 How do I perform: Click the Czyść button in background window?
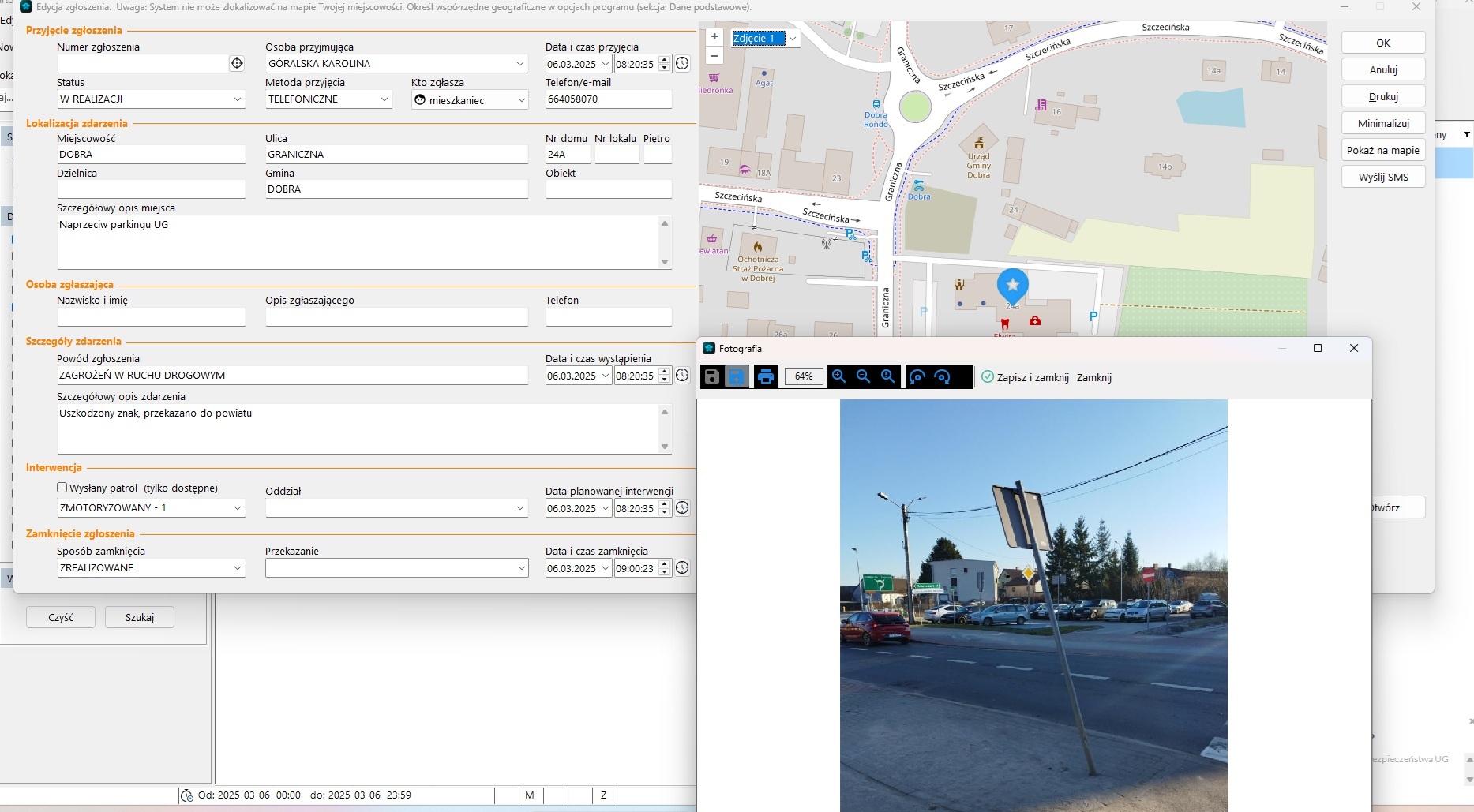61,617
